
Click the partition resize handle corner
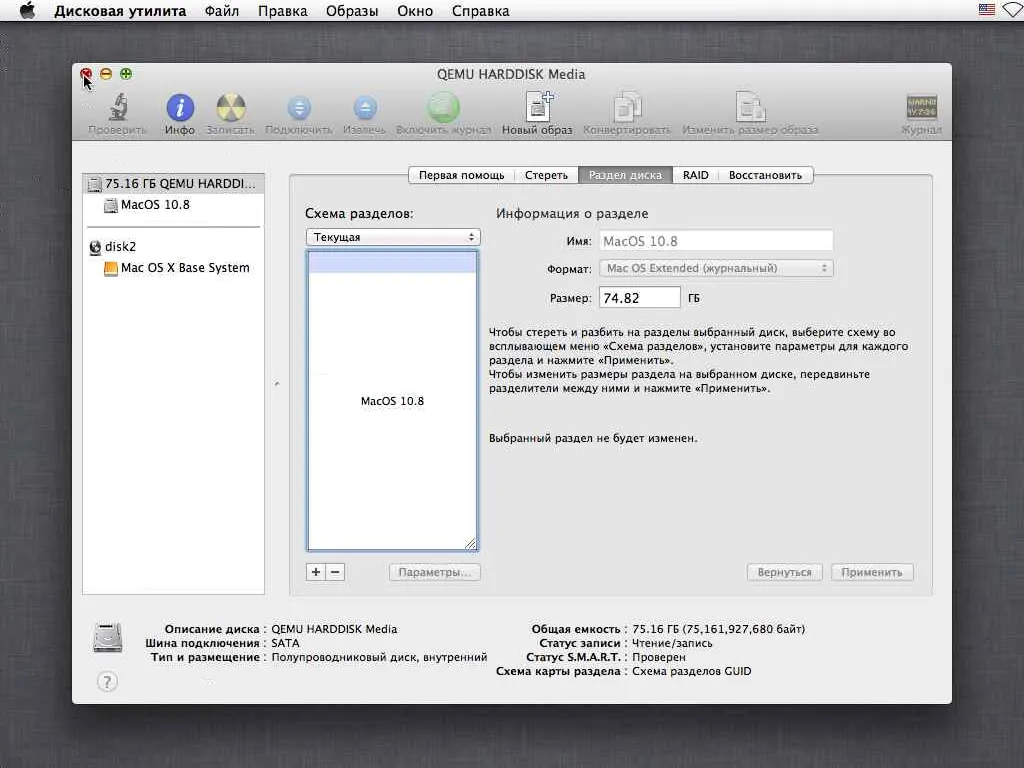click(471, 543)
